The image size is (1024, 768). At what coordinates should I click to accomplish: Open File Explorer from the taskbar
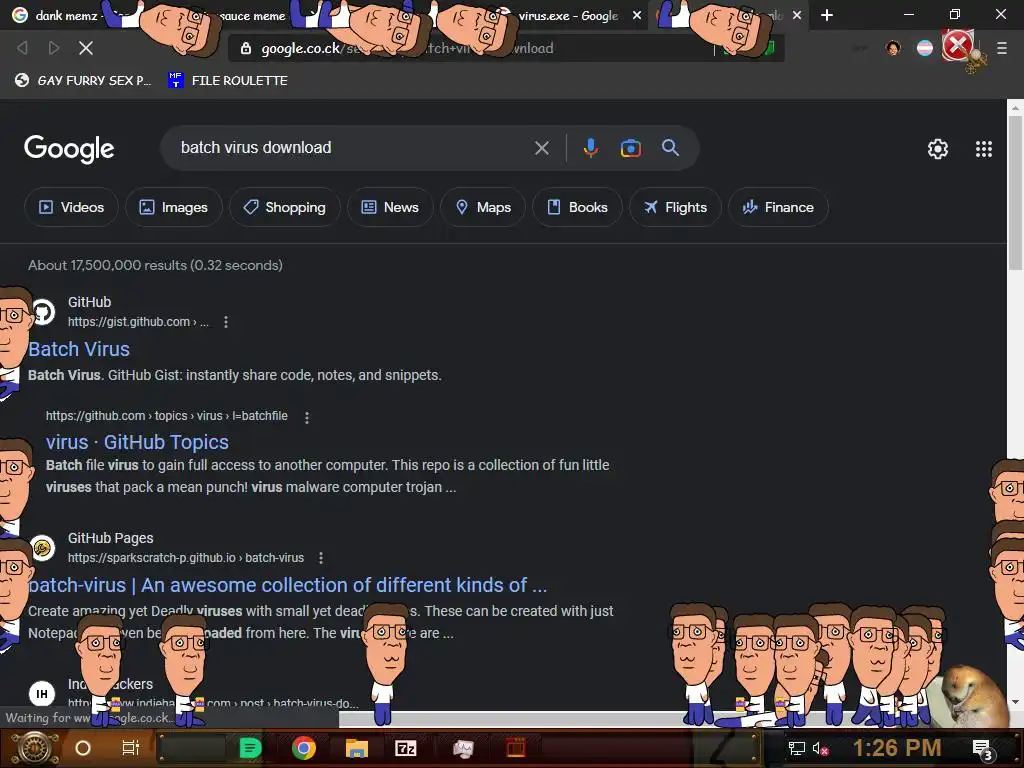pos(357,748)
